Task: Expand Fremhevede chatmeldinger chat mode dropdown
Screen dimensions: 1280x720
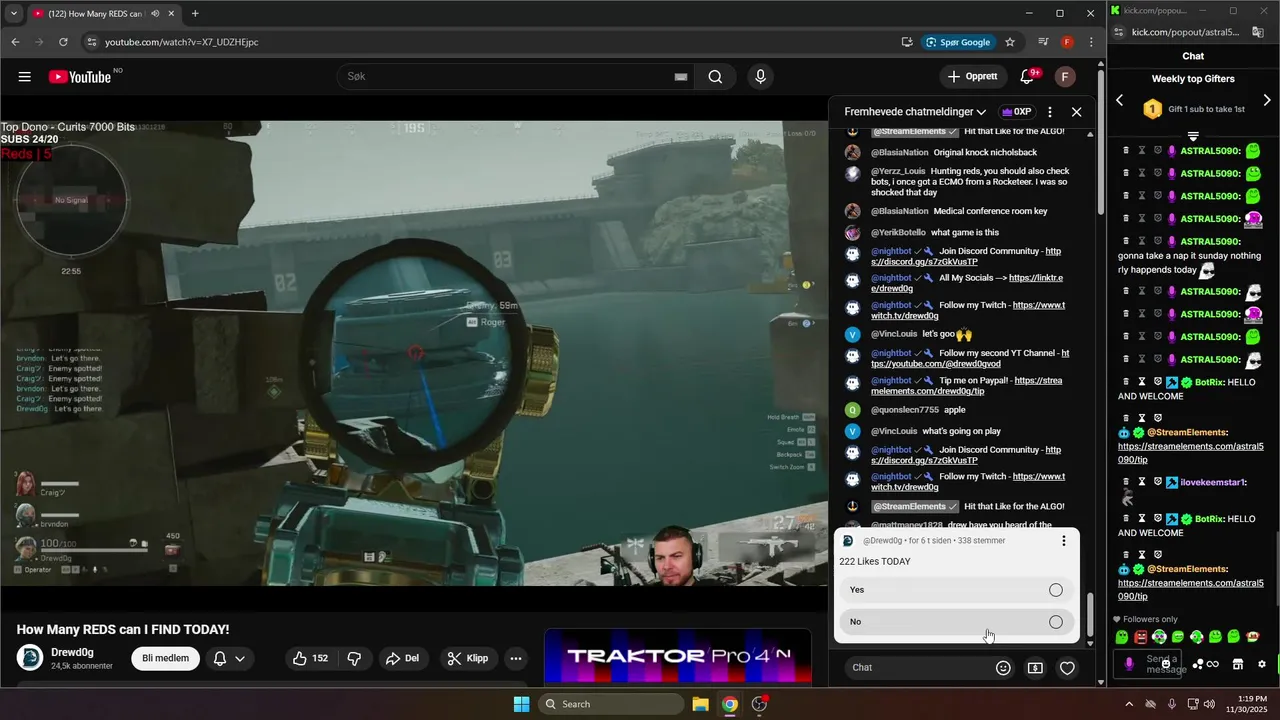Action: (x=915, y=112)
